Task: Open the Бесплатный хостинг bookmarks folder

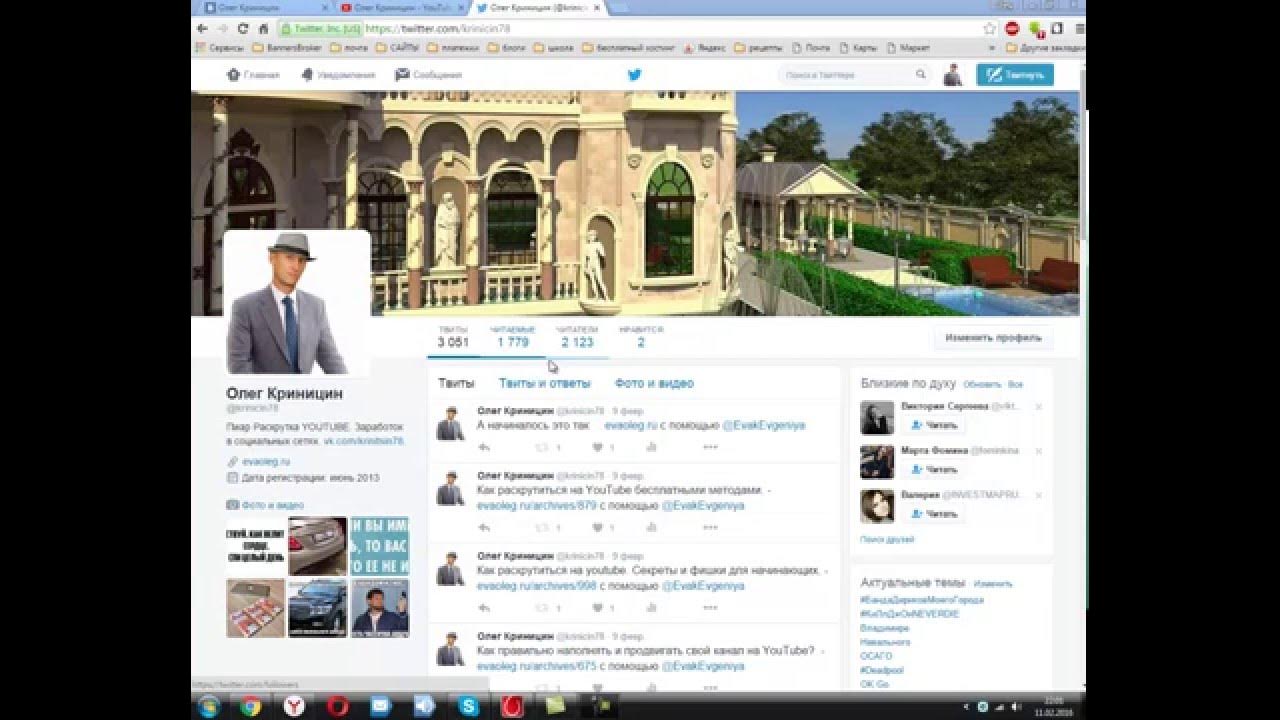Action: pyautogui.click(x=628, y=47)
